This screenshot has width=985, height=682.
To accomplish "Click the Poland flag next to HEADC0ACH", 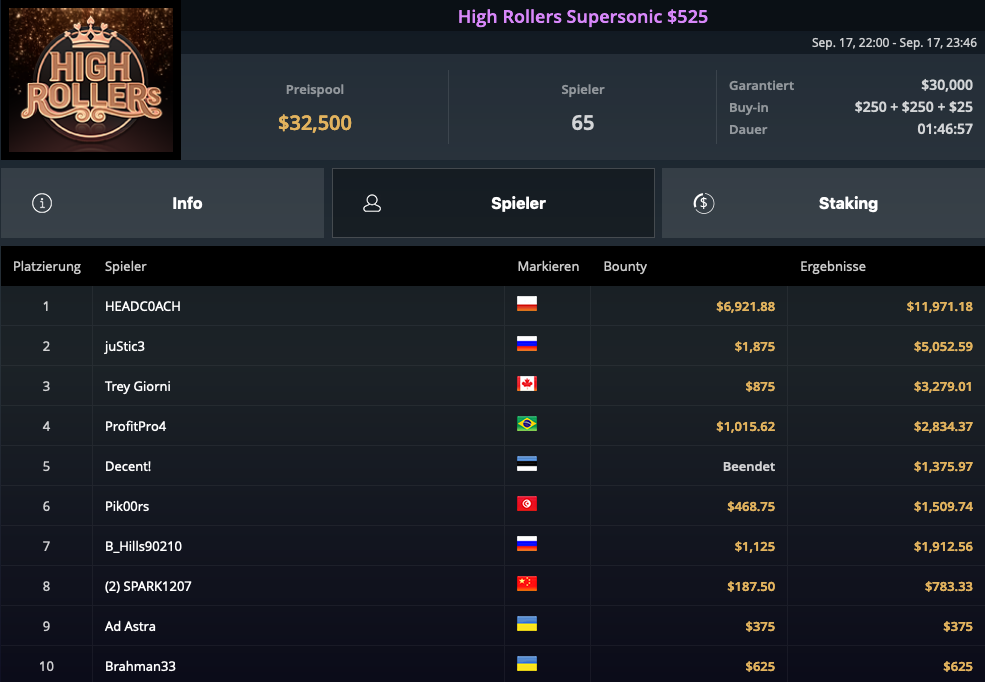I will 527,305.
